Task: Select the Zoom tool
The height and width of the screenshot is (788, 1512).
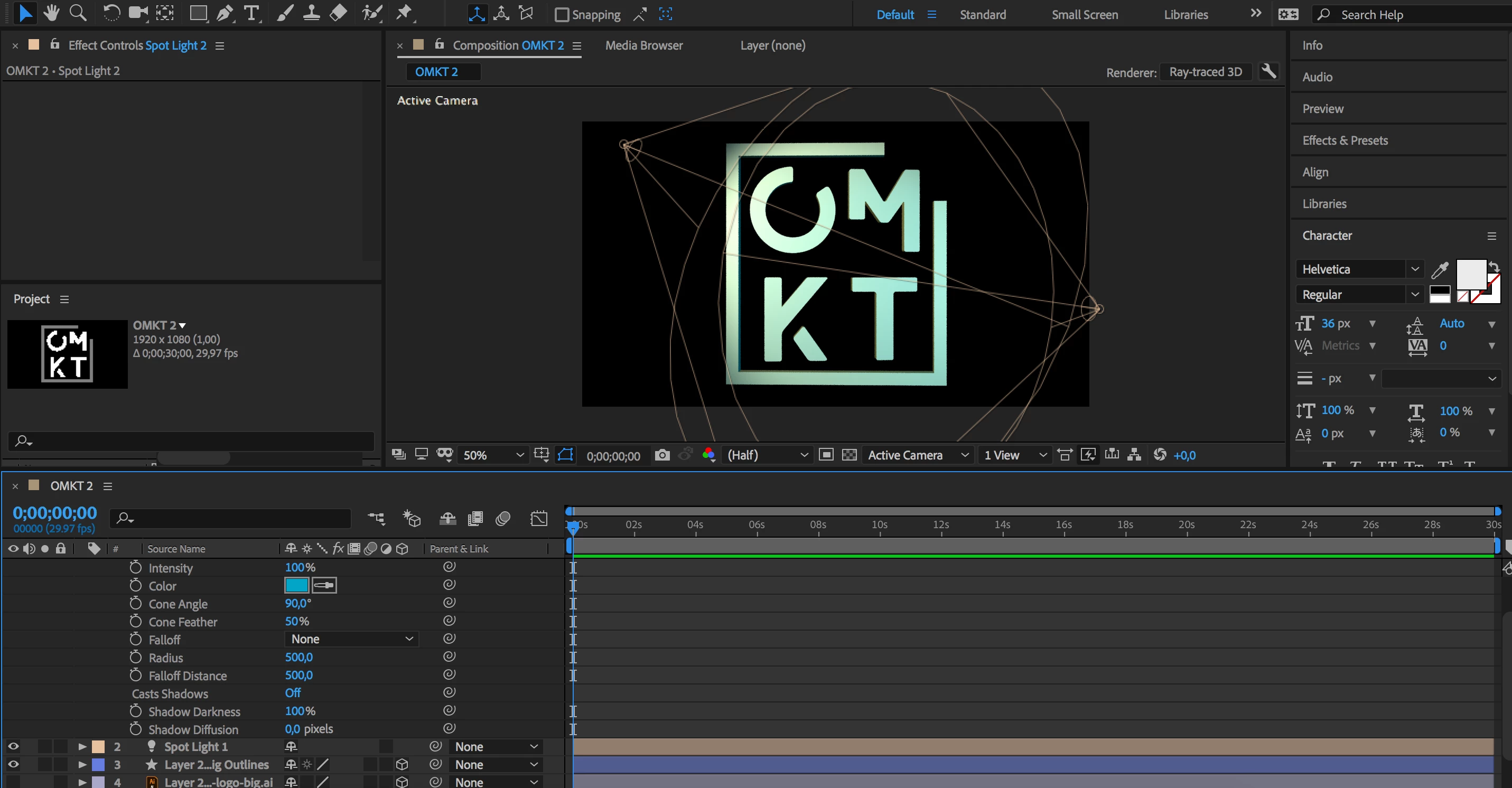Action: pyautogui.click(x=78, y=13)
